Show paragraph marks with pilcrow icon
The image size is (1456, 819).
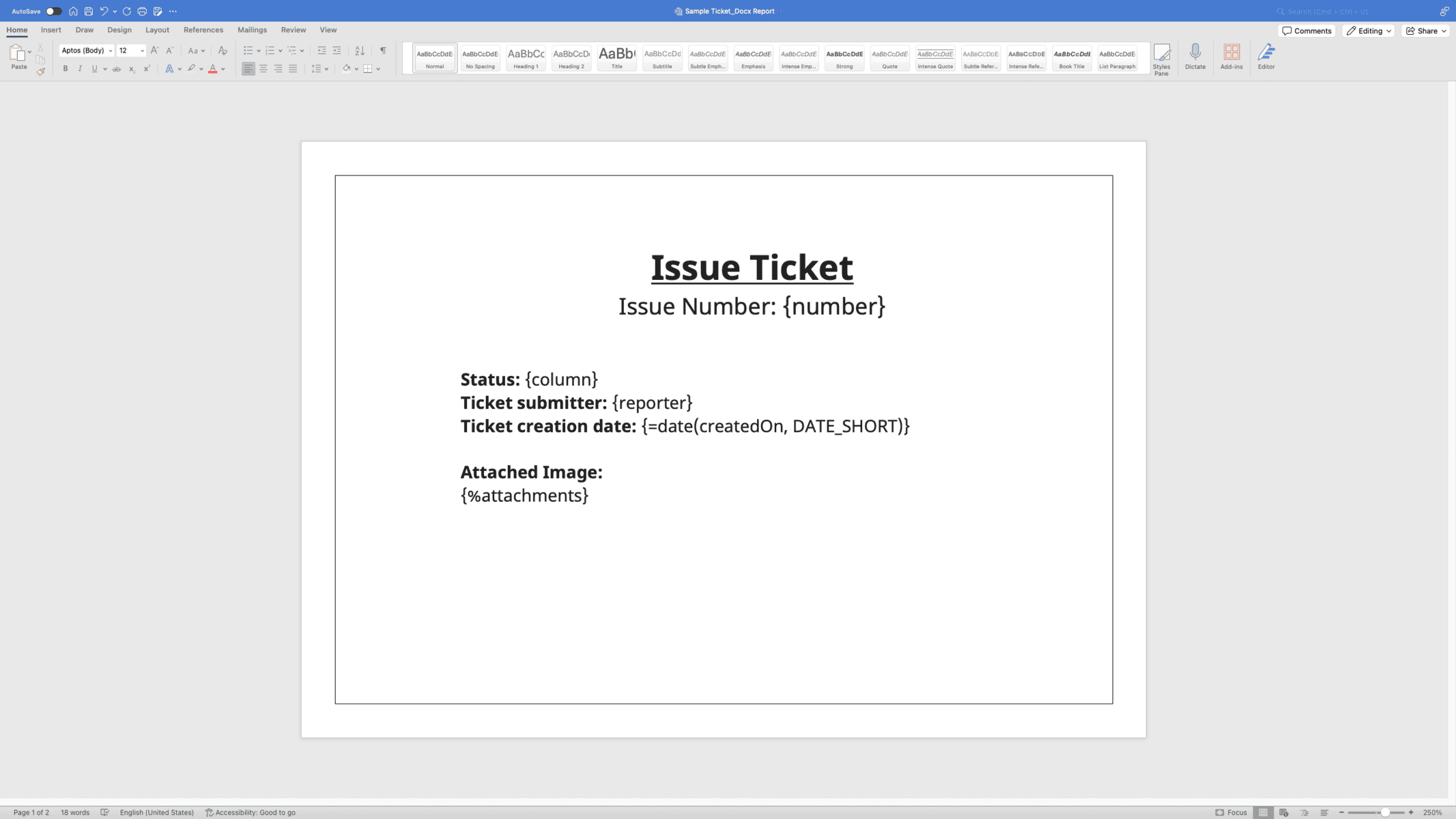[x=383, y=51]
